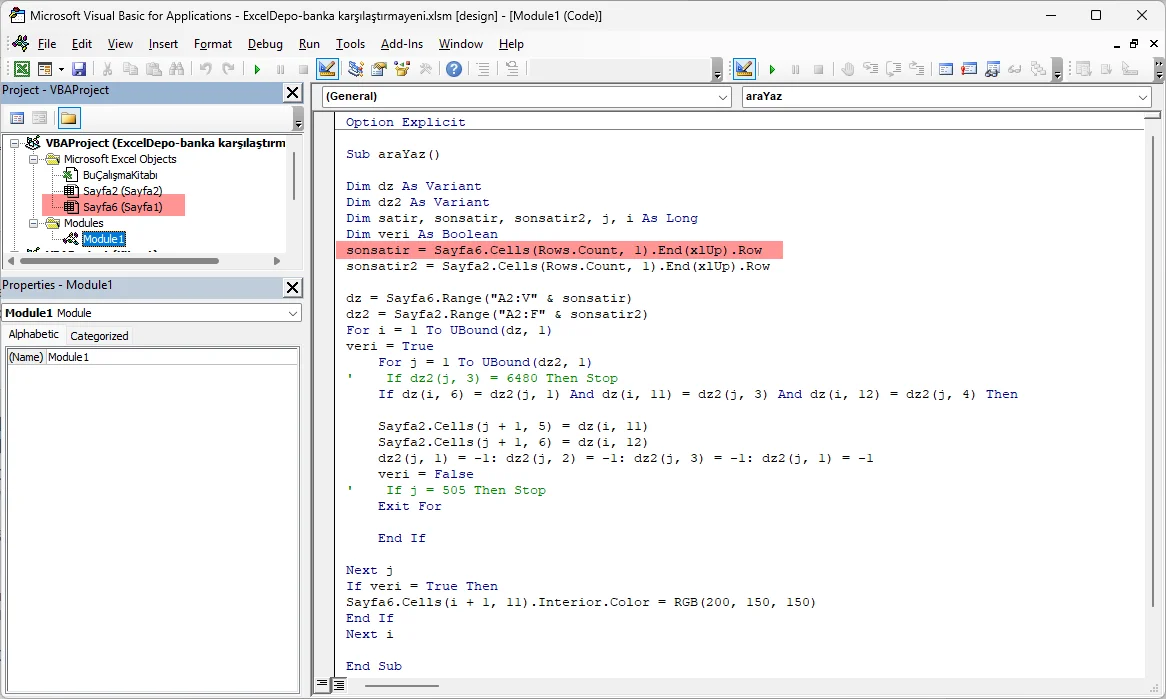The width and height of the screenshot is (1166, 699).
Task: Click the Redo arrow icon
Action: [x=229, y=69]
